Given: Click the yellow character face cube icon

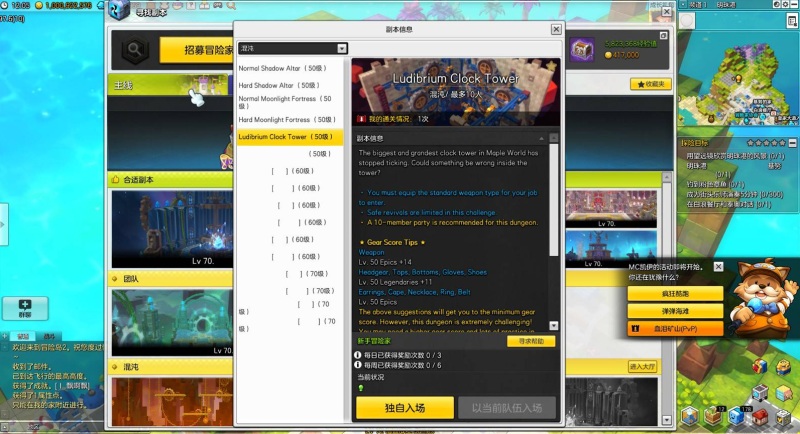Looking at the screenshot, I should pos(783,366).
